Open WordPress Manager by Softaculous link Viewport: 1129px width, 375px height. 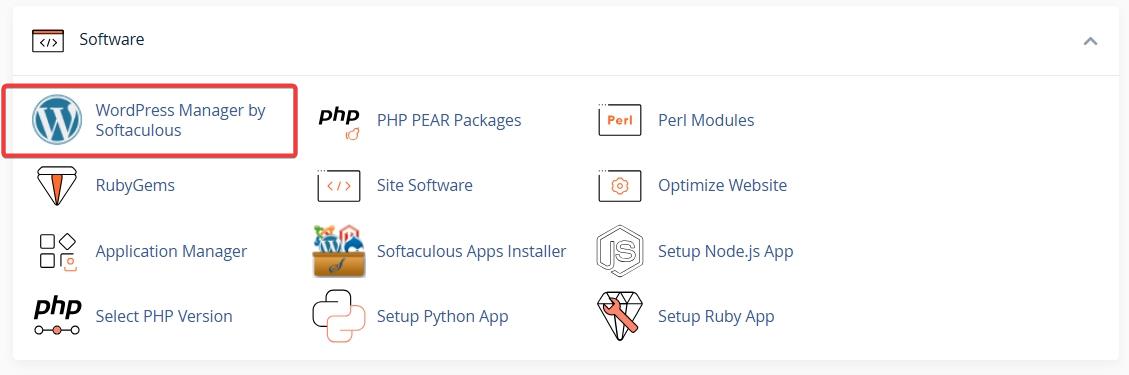pos(181,120)
